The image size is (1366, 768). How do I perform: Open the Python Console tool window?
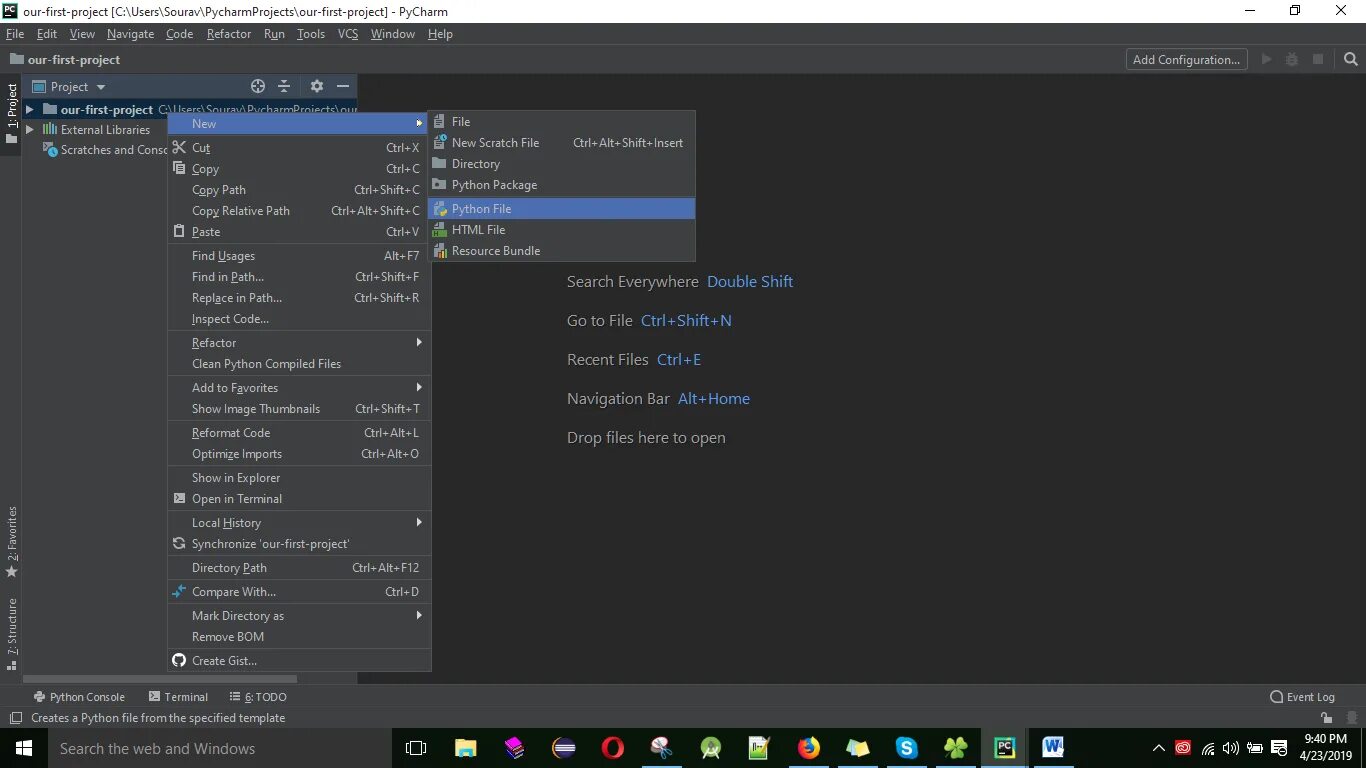[79, 697]
